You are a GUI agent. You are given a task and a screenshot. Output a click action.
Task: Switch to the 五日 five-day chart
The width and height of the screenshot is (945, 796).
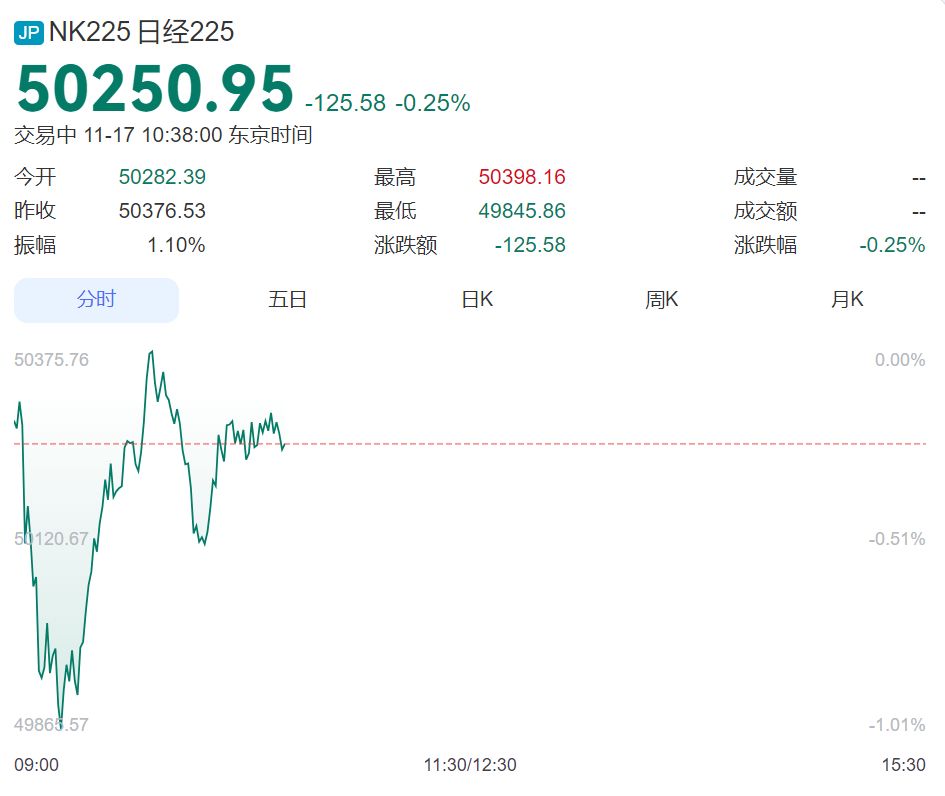288,300
